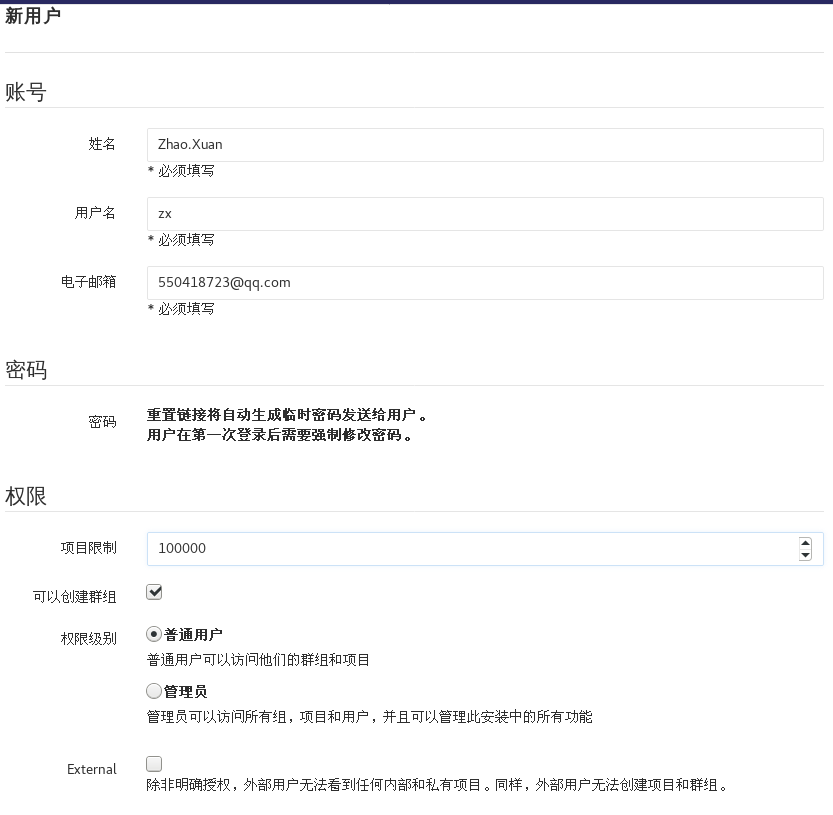Click the 管理员 option label text
The image size is (833, 815).
click(185, 691)
